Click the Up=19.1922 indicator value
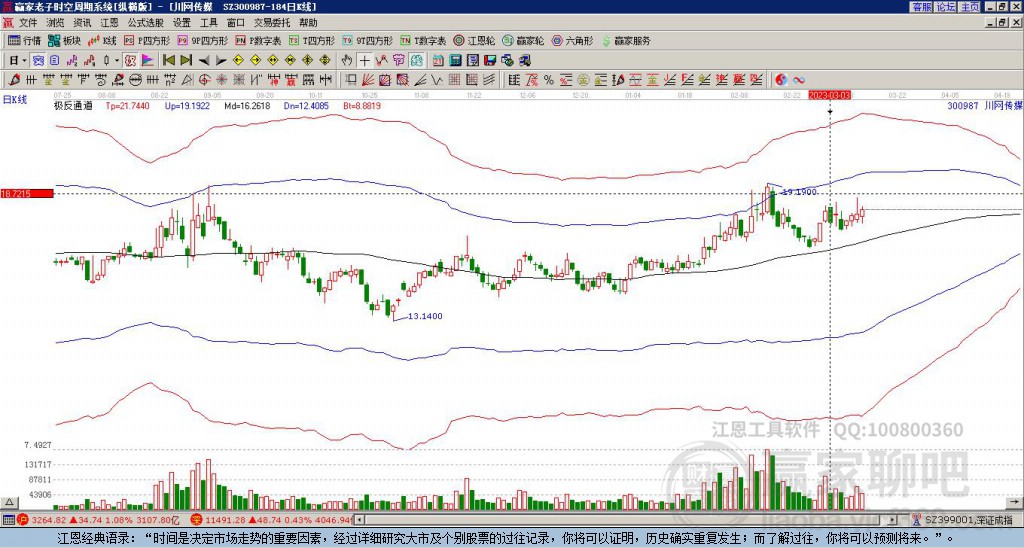This screenshot has width=1024, height=548. tap(187, 105)
